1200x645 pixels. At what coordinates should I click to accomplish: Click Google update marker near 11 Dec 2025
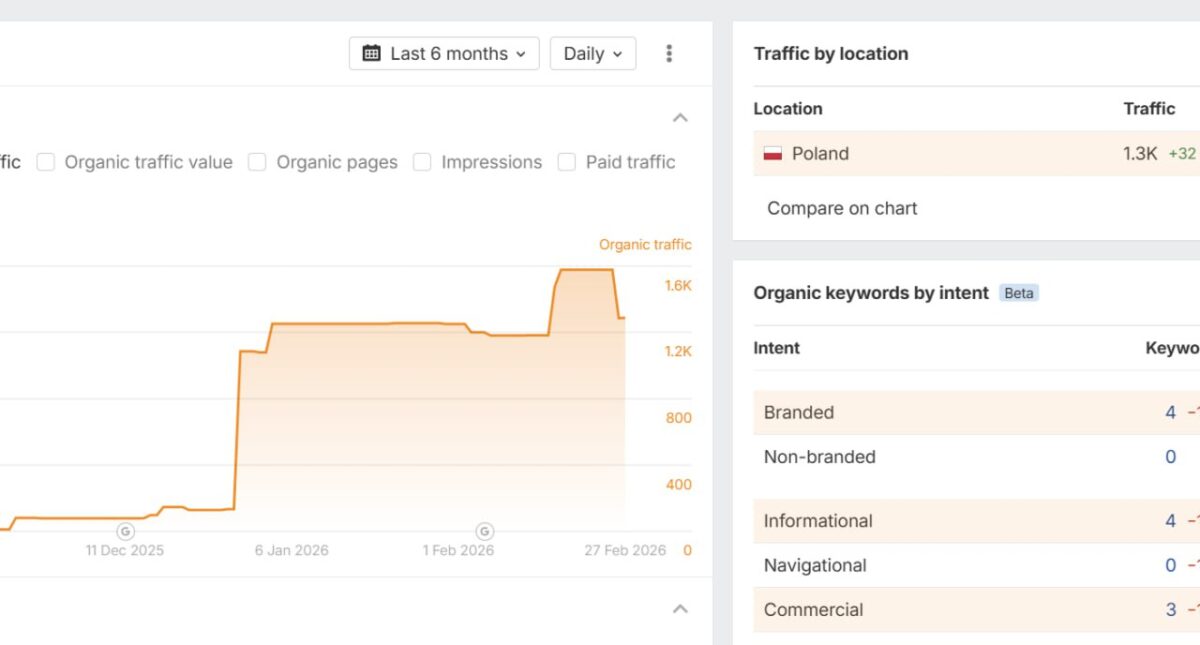[125, 531]
